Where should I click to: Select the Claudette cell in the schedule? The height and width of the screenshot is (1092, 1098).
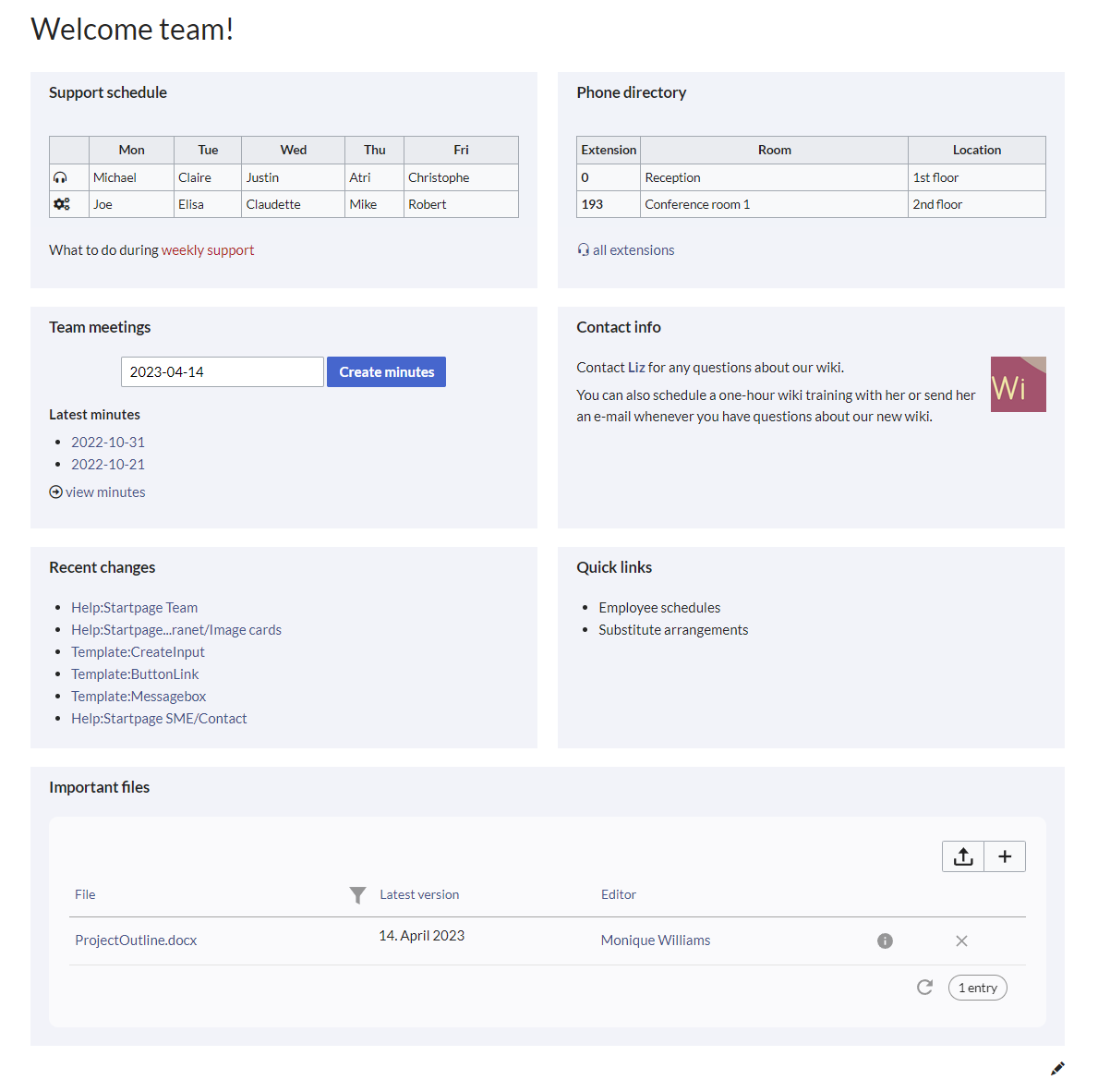[x=294, y=204]
